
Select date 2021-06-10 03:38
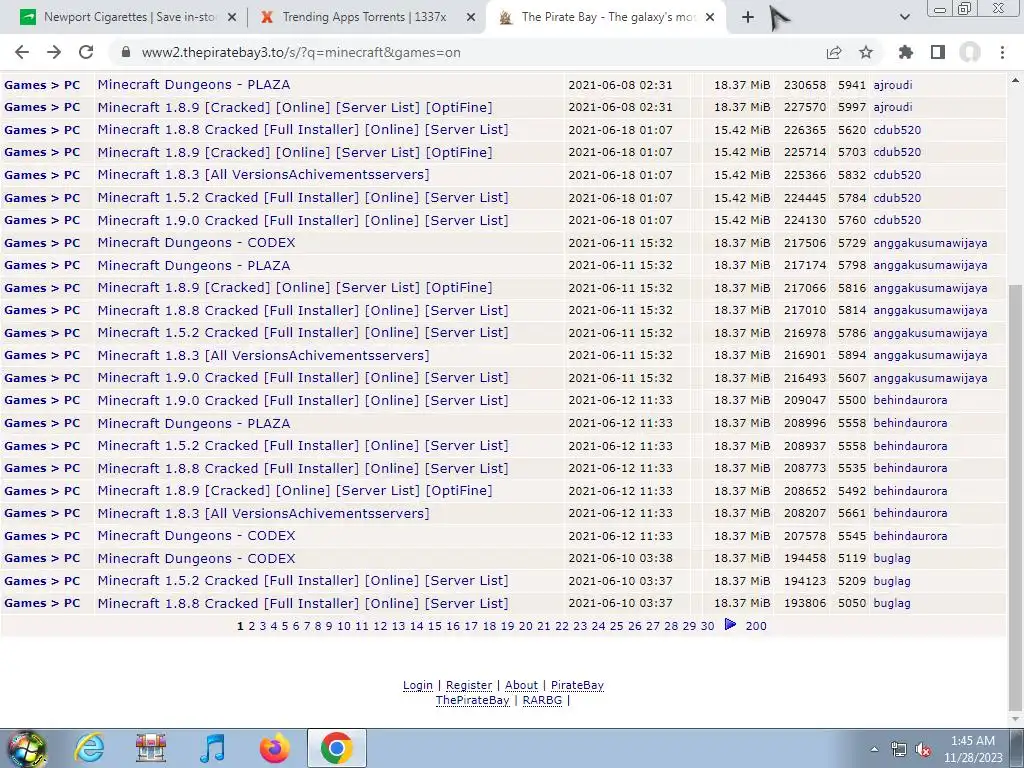tap(620, 558)
